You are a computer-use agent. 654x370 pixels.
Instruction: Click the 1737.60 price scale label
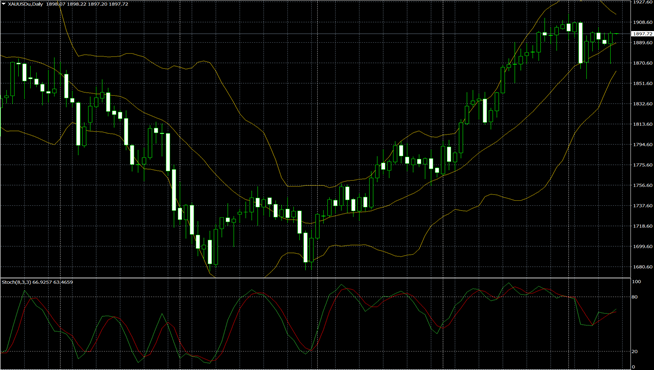click(x=642, y=206)
